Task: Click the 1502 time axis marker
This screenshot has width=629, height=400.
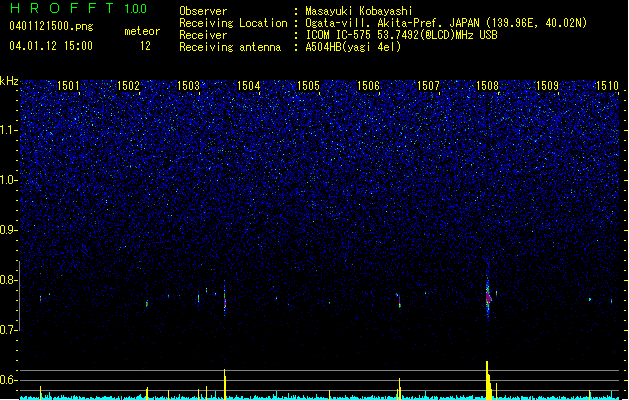Action: pos(128,86)
